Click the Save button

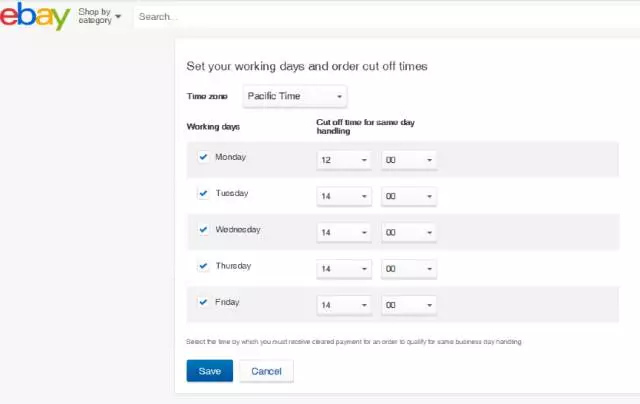pyautogui.click(x=209, y=371)
